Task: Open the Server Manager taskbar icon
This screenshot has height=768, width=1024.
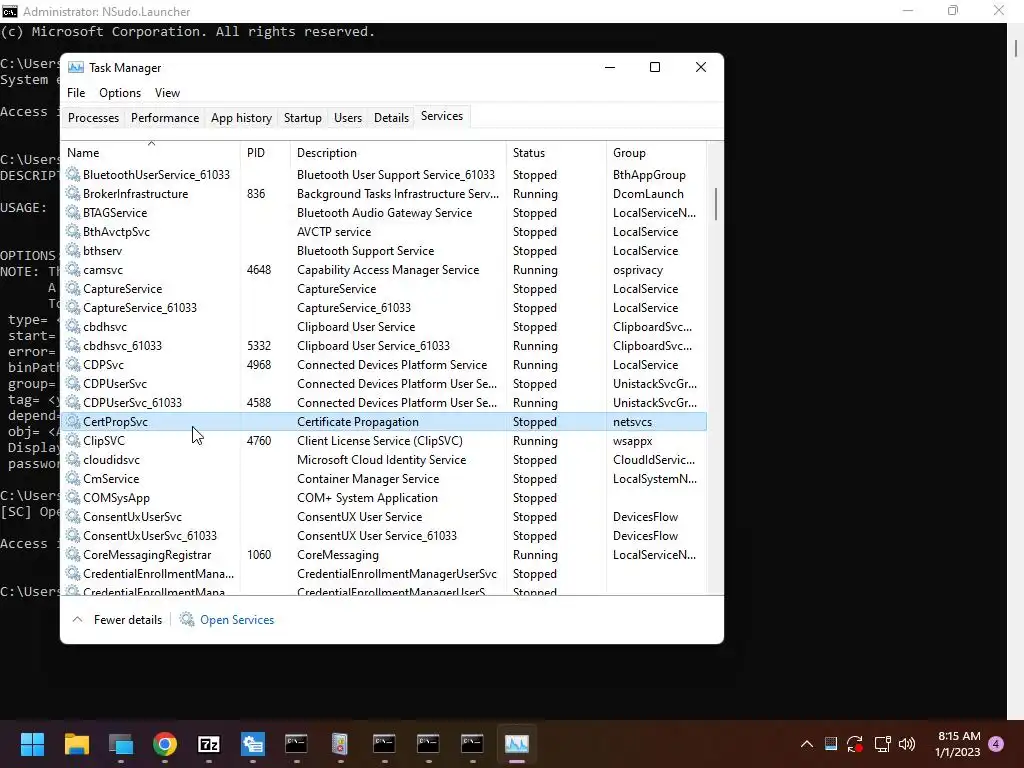Action: coord(253,744)
